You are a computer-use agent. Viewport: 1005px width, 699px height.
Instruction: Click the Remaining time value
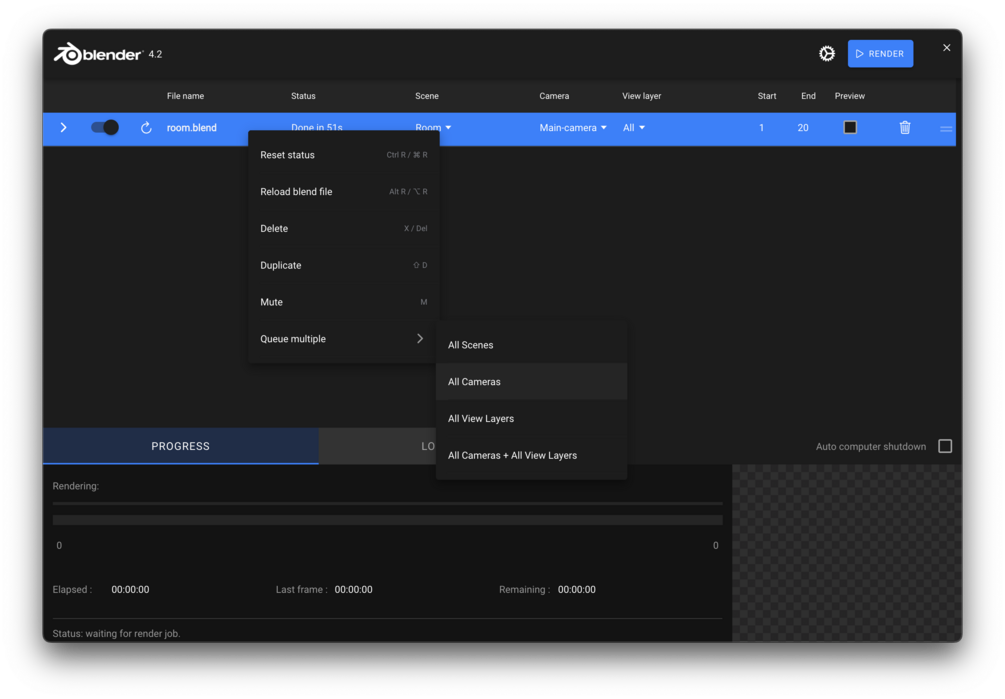click(x=576, y=589)
